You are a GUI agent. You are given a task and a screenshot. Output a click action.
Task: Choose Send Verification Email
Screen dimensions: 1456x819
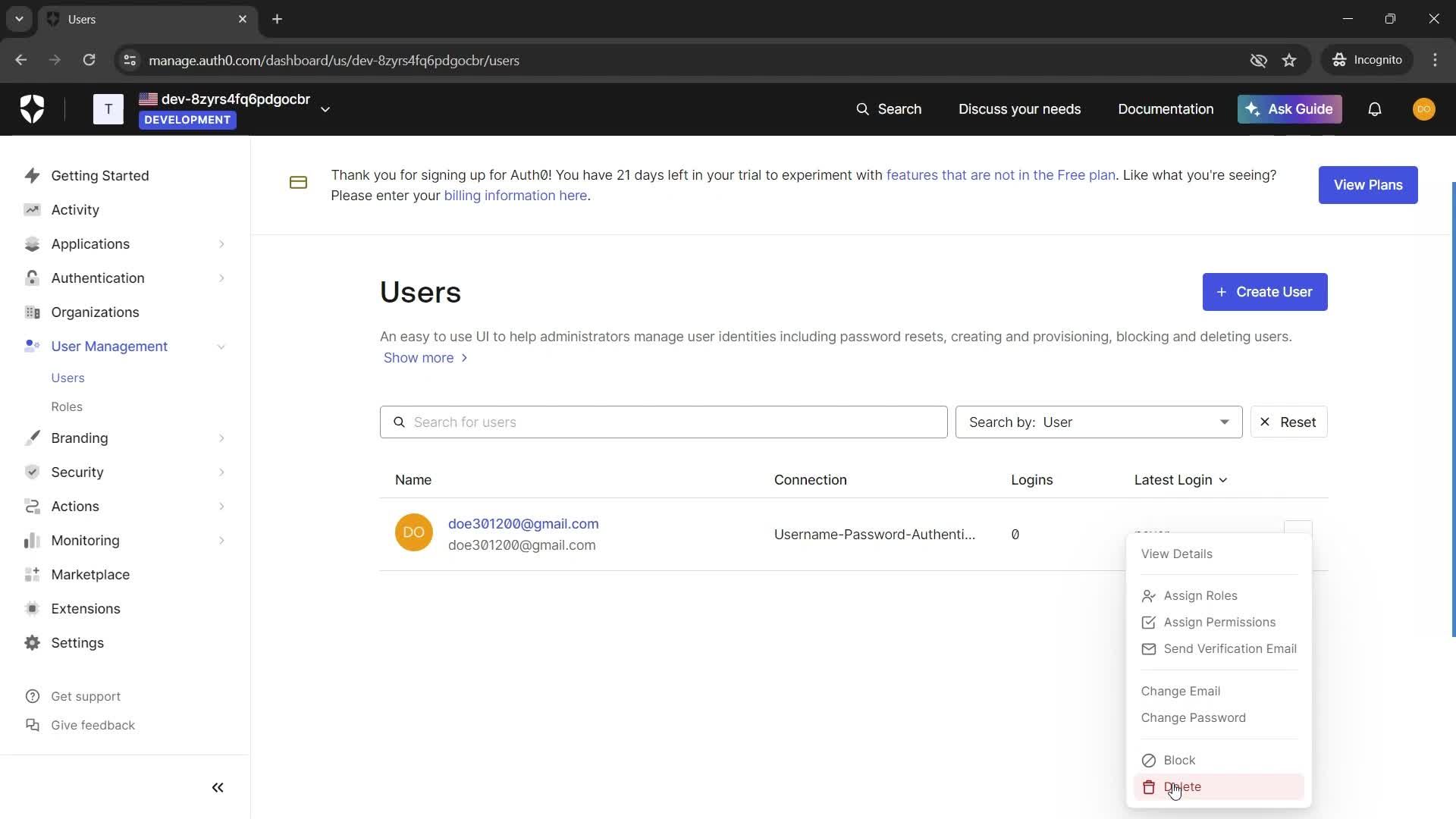click(x=1219, y=649)
